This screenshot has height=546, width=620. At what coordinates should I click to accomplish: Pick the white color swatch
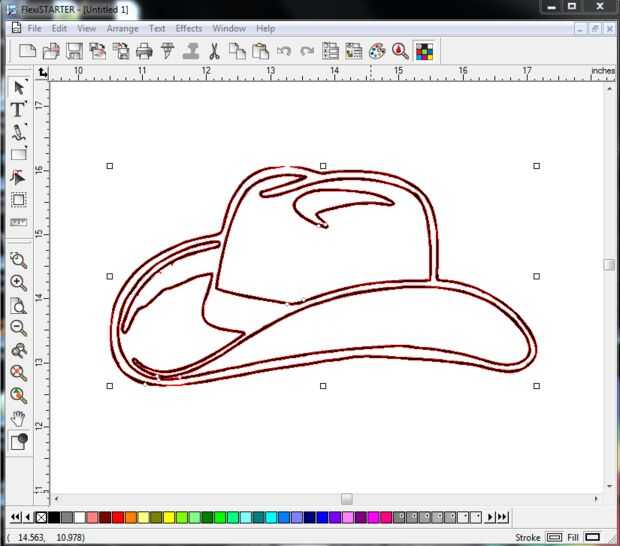pos(79,517)
